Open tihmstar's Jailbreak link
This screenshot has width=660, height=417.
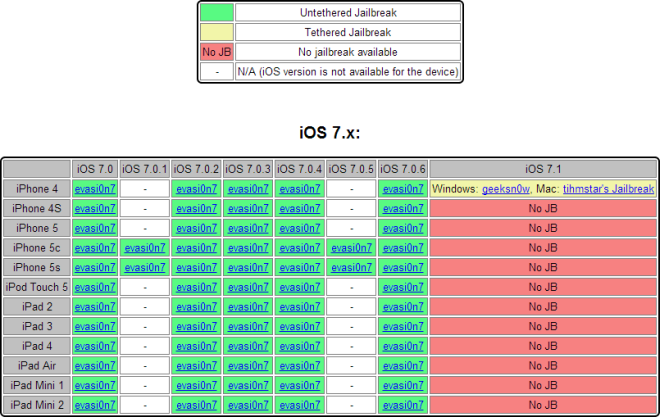pos(608,189)
